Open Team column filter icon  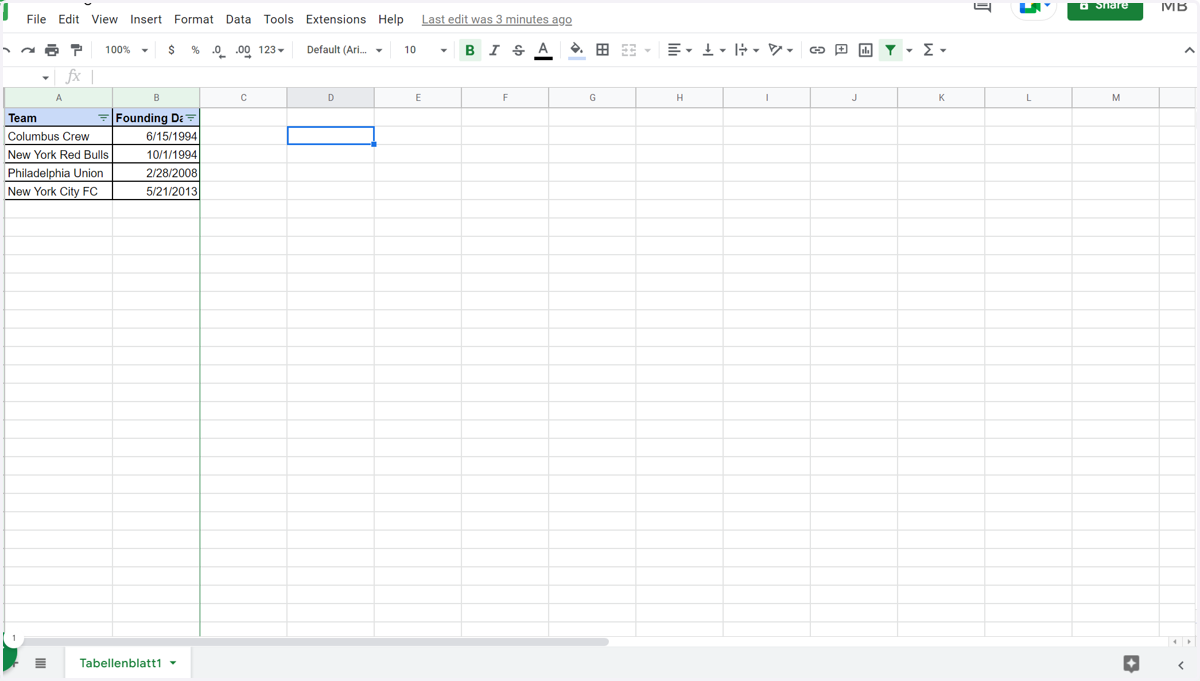click(x=103, y=118)
